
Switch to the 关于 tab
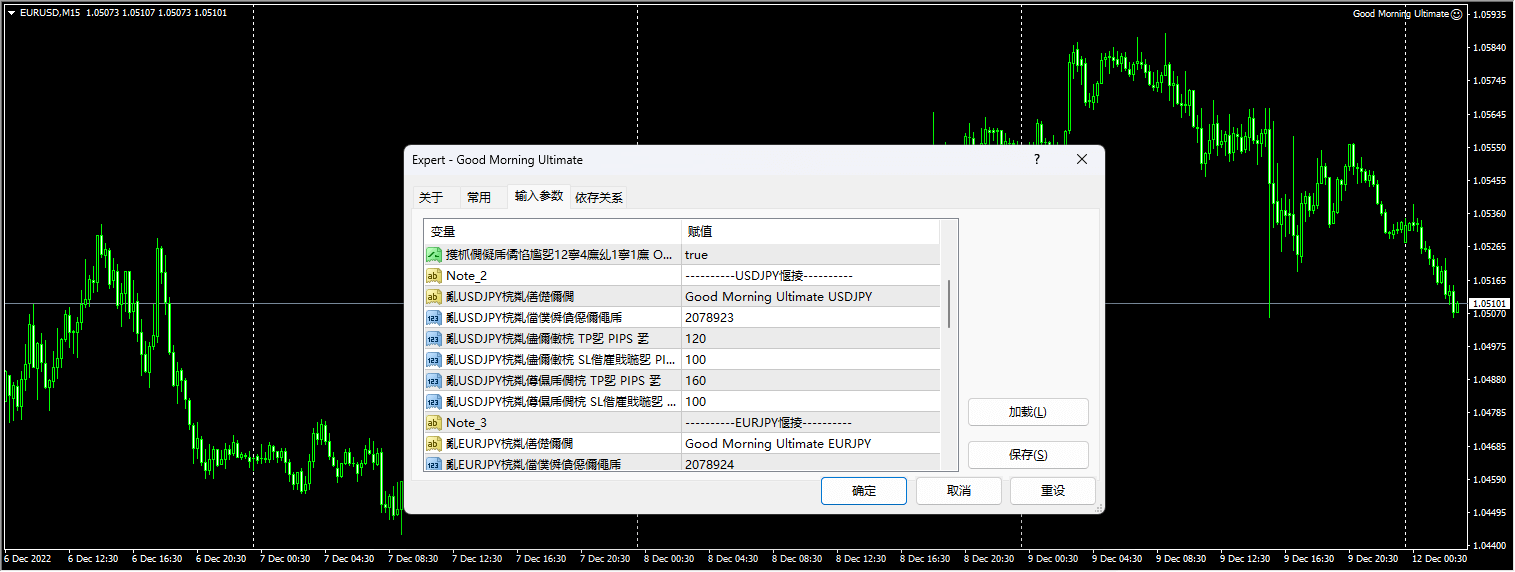[x=431, y=197]
